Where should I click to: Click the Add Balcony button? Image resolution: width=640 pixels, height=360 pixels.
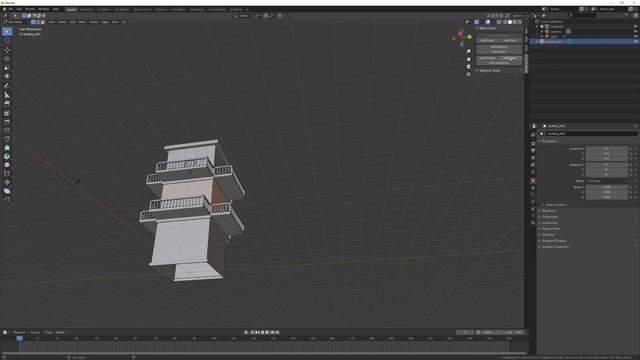[x=499, y=47]
